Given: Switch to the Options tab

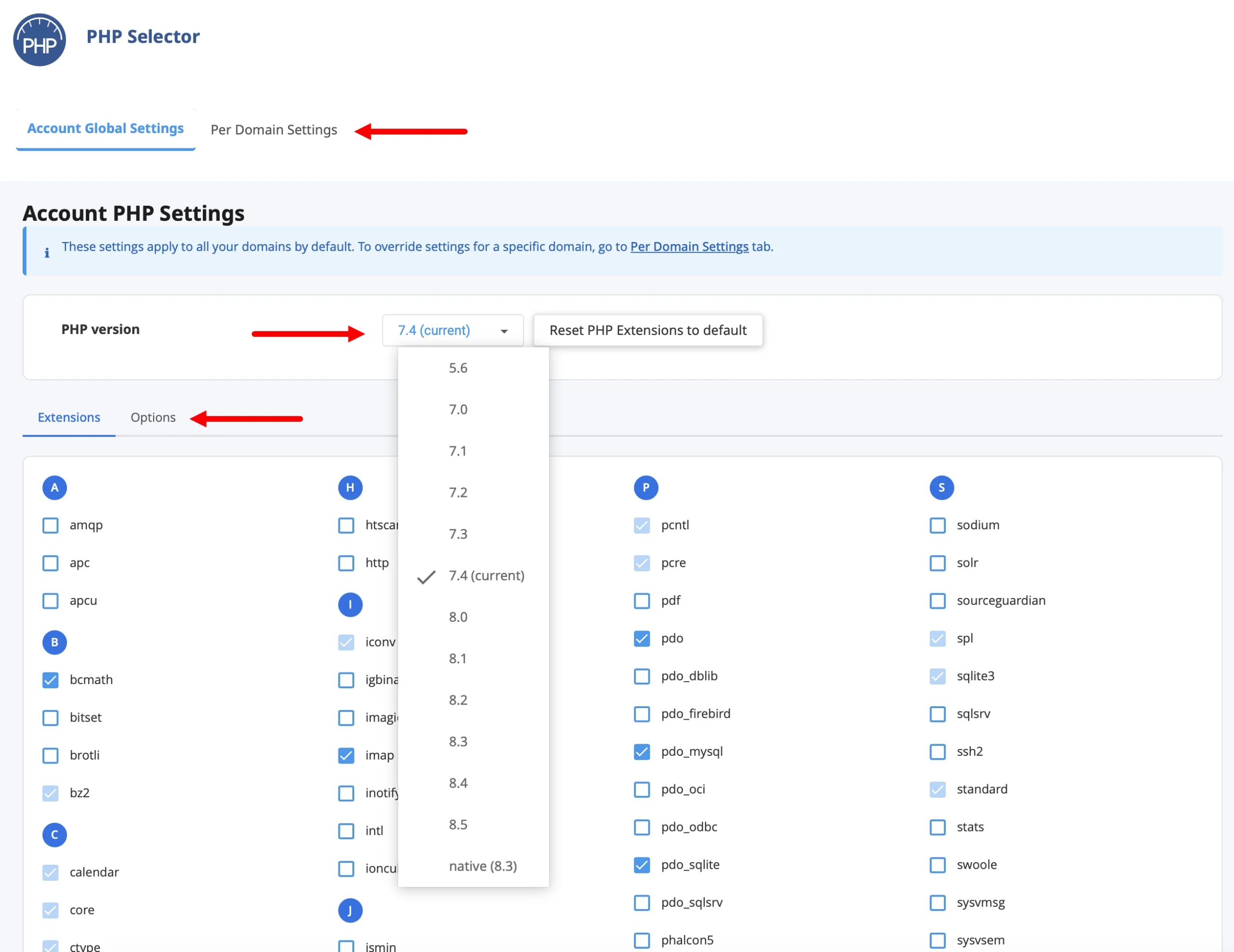Looking at the screenshot, I should (153, 417).
